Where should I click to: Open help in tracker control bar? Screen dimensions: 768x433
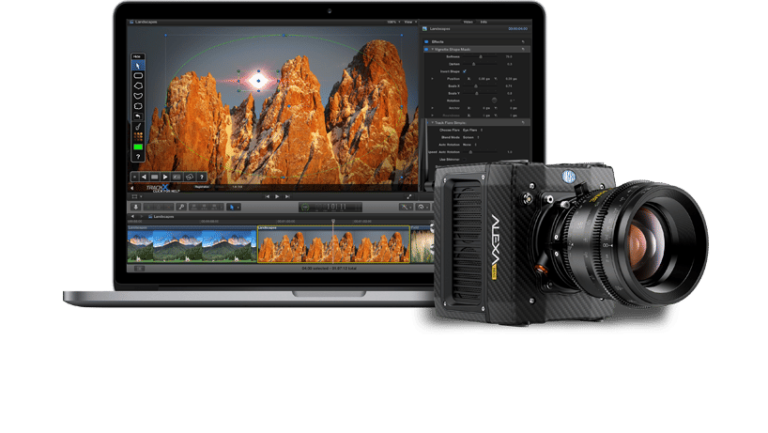(x=202, y=177)
